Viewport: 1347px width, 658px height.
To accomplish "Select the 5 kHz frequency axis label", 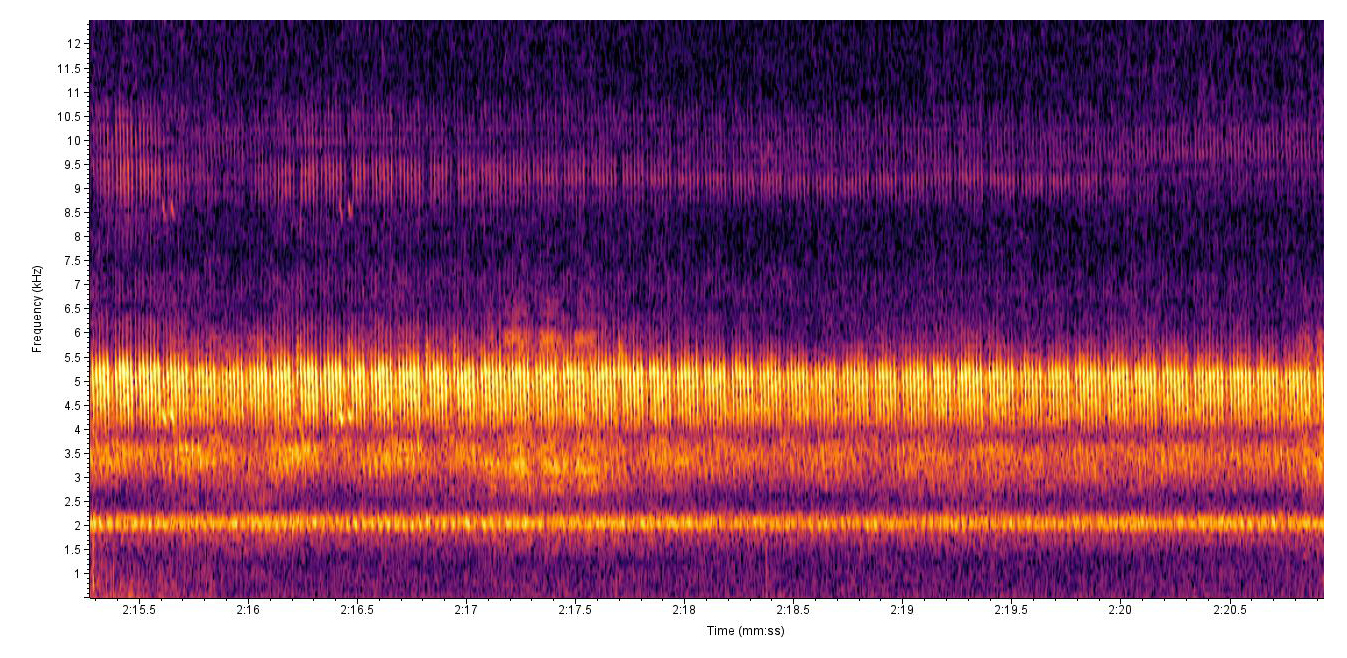I will coord(76,381).
